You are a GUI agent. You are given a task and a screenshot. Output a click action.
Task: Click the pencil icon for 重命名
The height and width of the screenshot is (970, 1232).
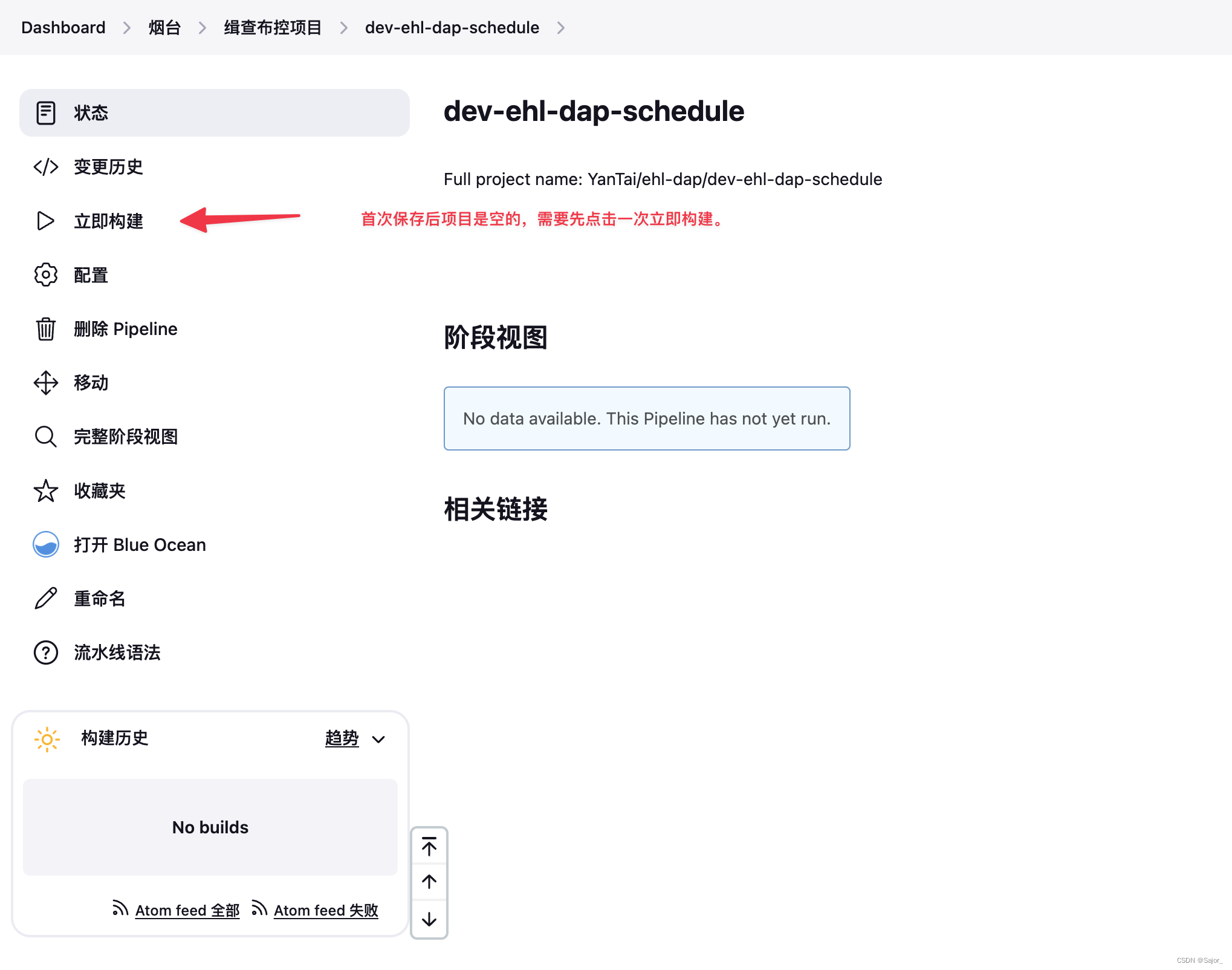tap(45, 599)
